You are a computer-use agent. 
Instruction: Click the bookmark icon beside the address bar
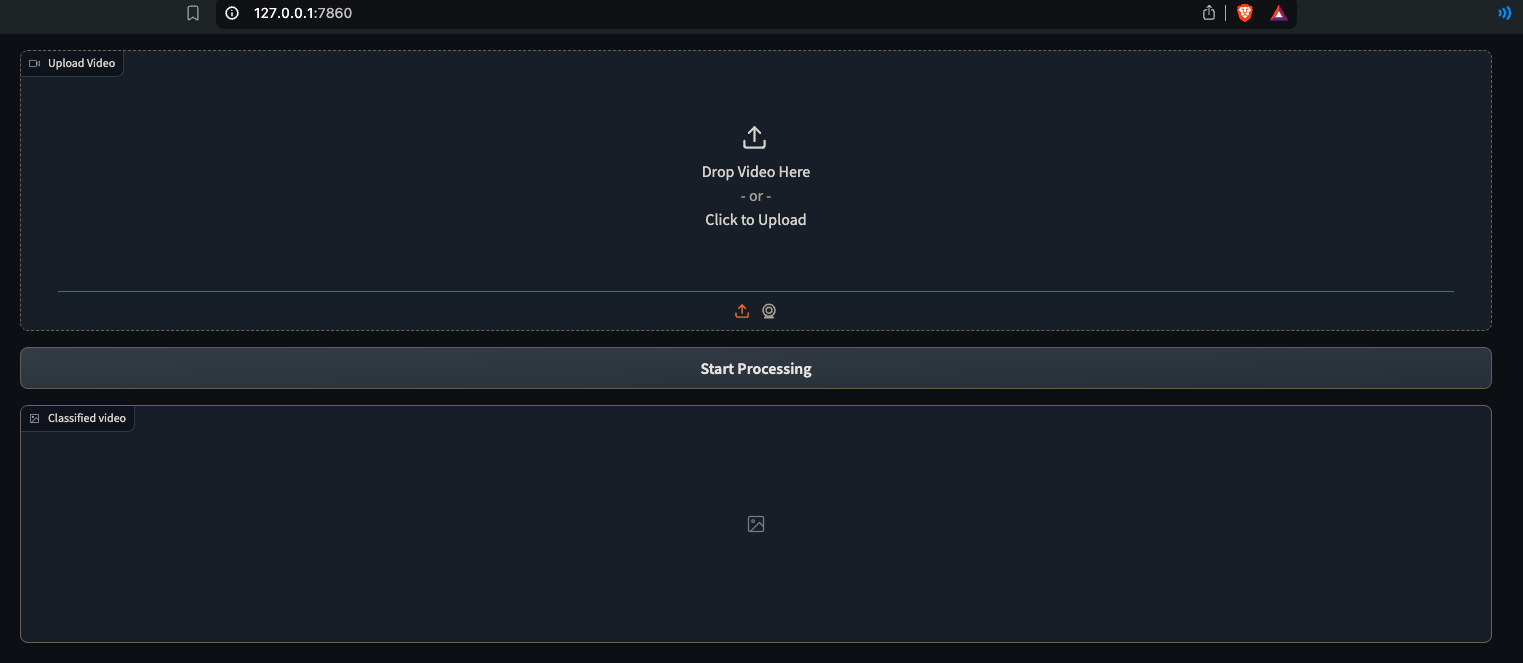point(193,13)
